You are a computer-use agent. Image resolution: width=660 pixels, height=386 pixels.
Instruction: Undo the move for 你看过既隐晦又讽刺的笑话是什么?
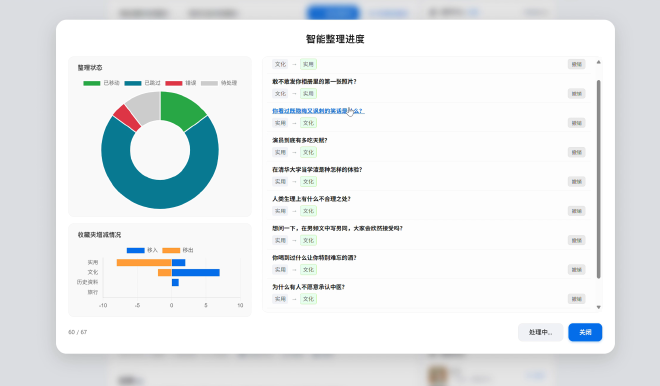click(x=576, y=123)
